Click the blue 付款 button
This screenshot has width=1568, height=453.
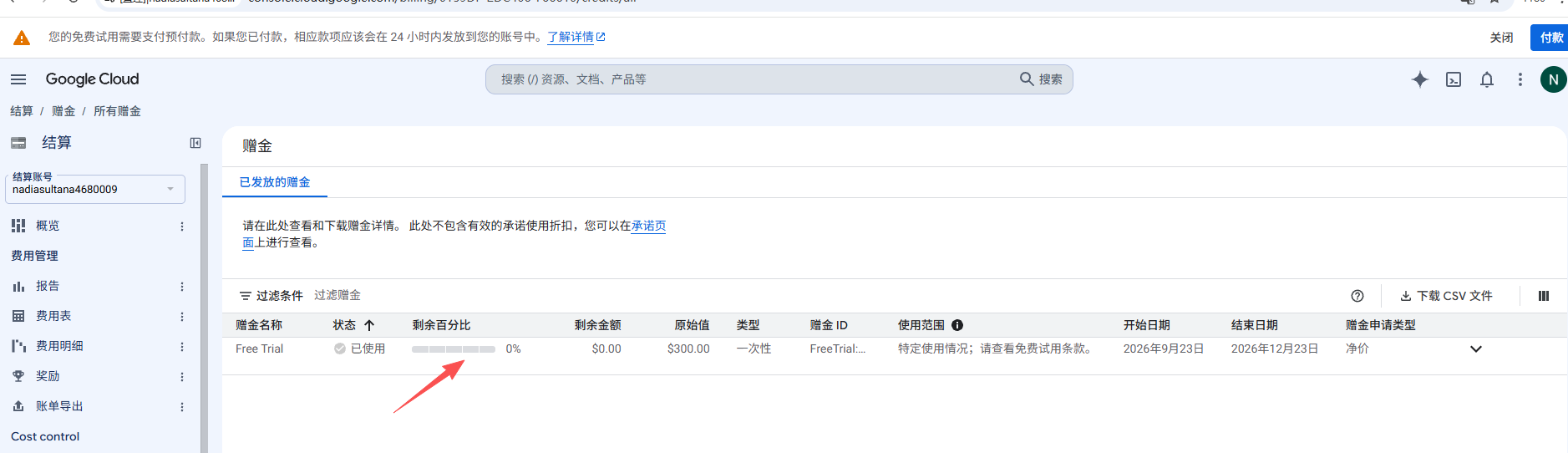click(x=1550, y=38)
